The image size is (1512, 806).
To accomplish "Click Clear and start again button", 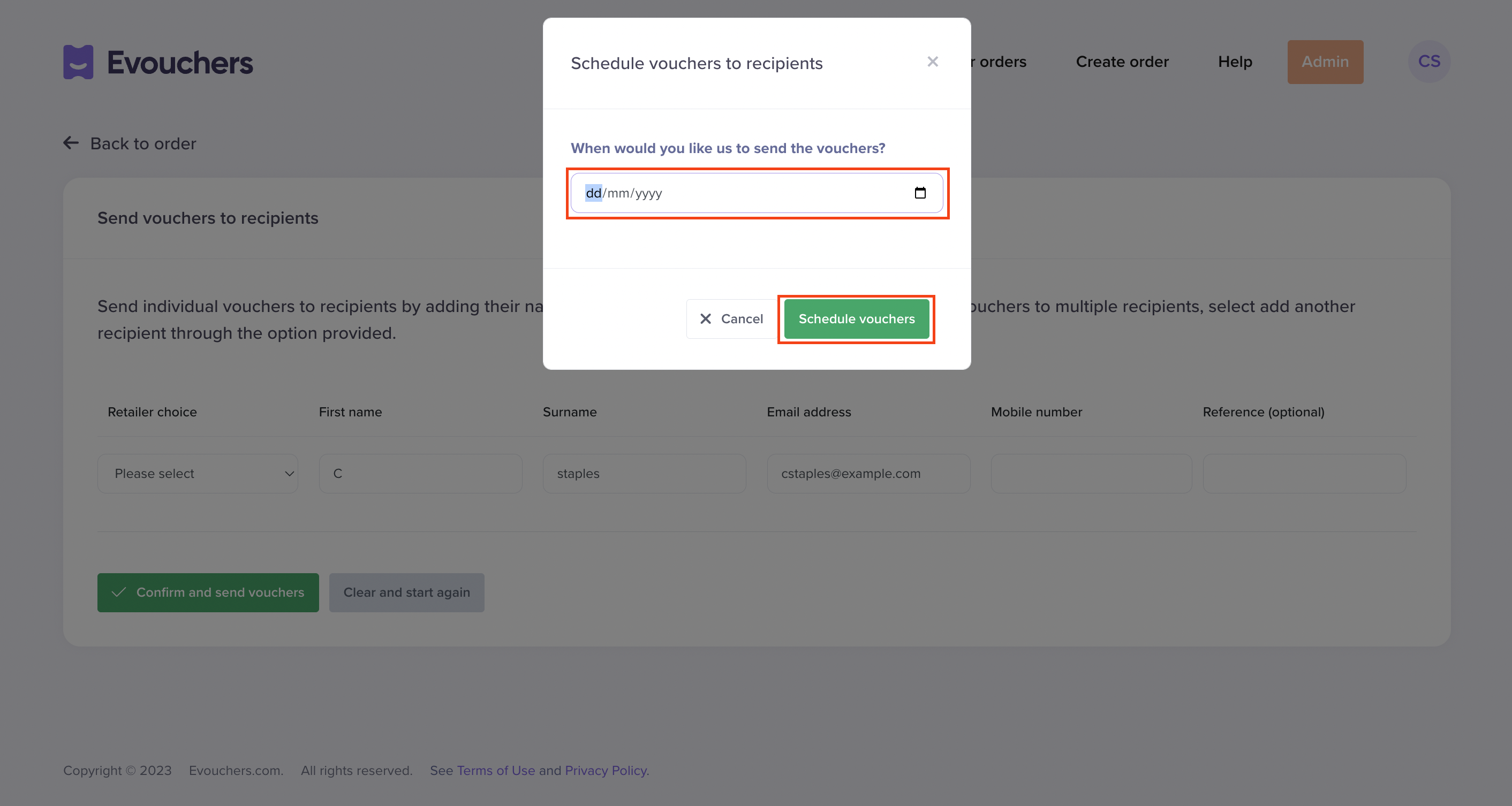I will click(x=406, y=592).
